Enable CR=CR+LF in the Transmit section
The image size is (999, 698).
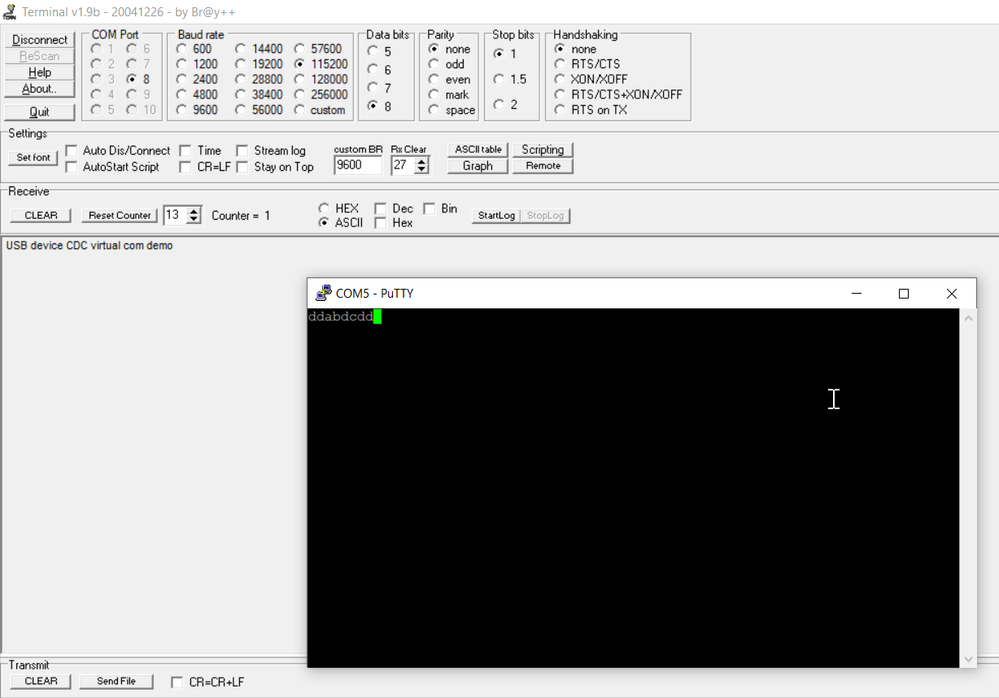pyautogui.click(x=176, y=681)
